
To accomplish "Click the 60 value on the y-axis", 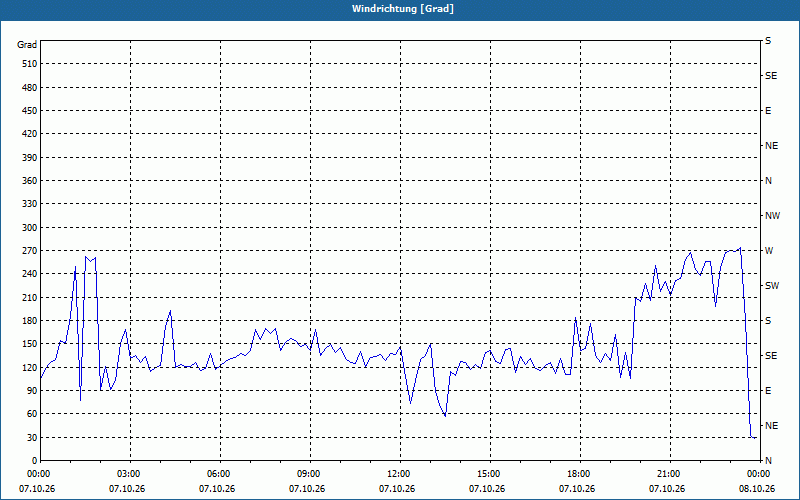I will 33,414.
